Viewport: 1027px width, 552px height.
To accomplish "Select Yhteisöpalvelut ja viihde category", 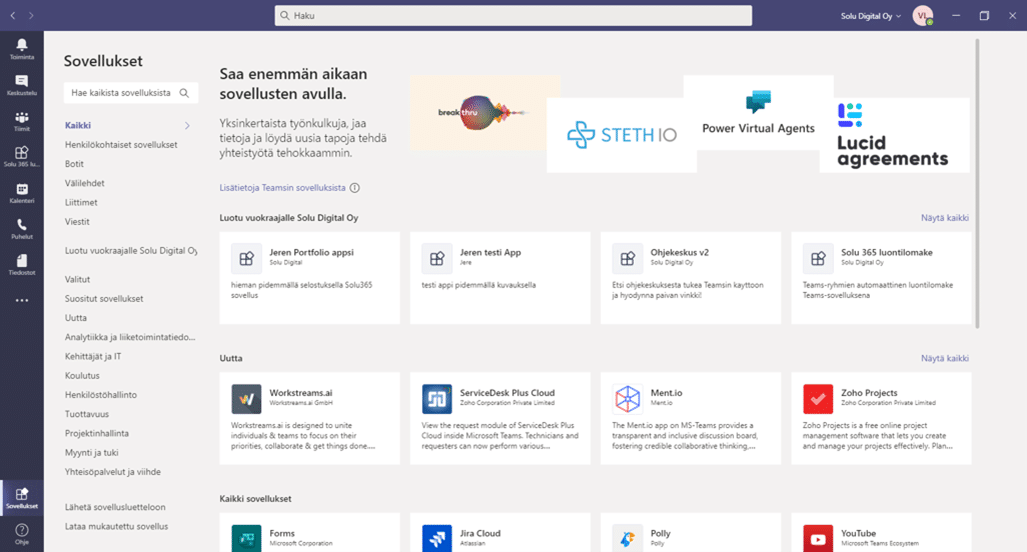I will 113,471.
